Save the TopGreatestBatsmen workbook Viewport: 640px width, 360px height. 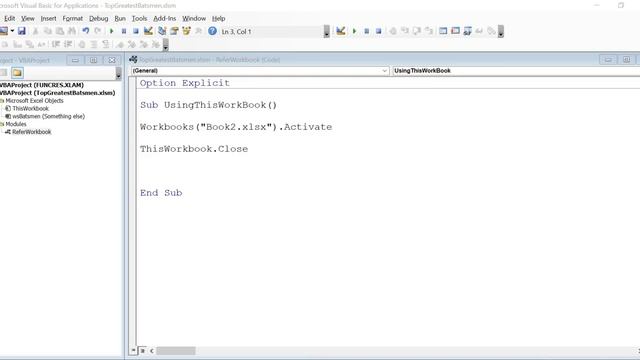(22, 31)
